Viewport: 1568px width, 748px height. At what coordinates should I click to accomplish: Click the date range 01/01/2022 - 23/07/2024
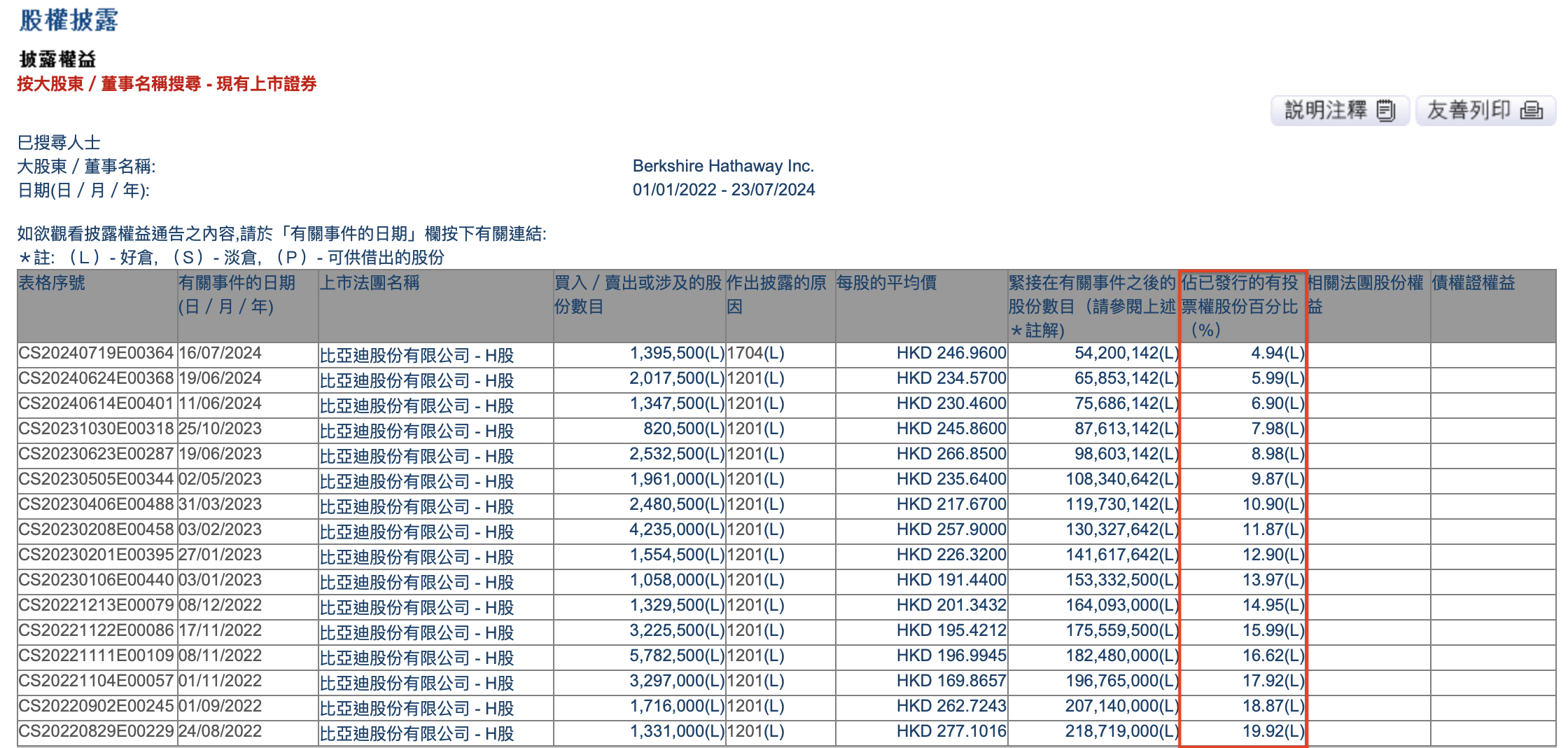(x=724, y=190)
